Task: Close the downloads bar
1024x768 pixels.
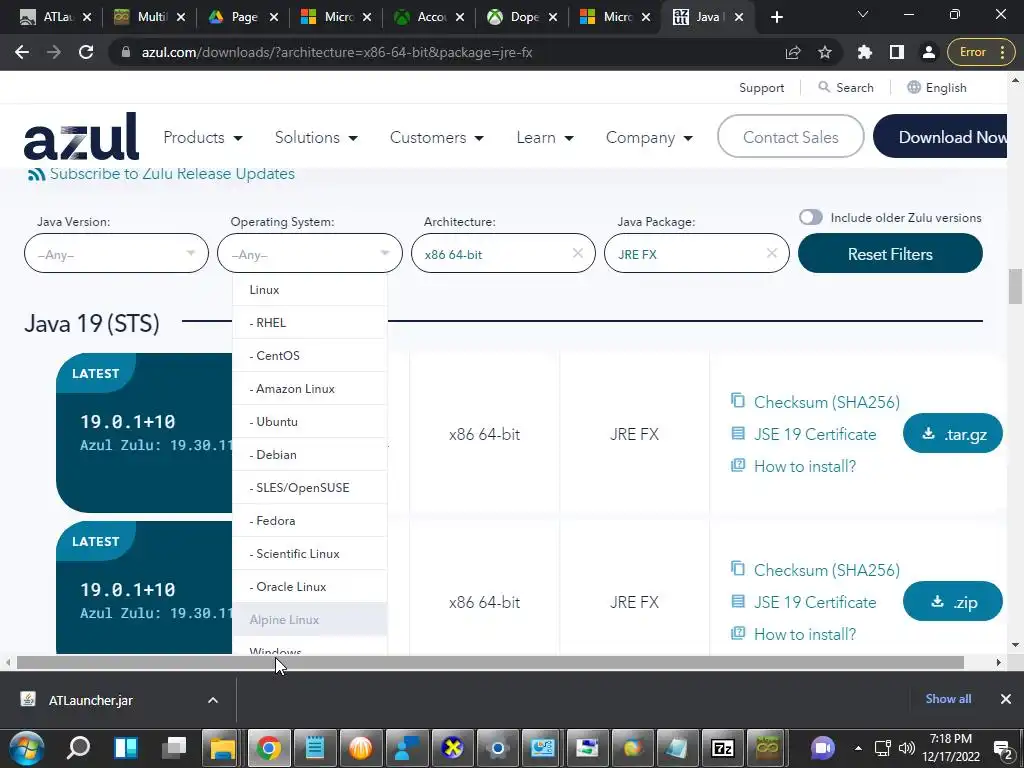Action: 1006,699
